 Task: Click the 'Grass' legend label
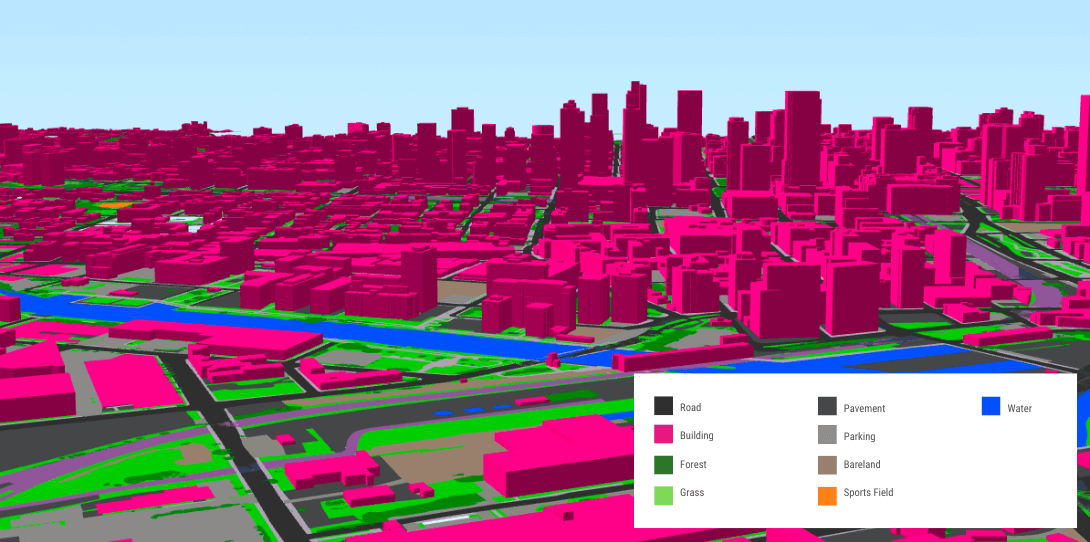click(692, 493)
